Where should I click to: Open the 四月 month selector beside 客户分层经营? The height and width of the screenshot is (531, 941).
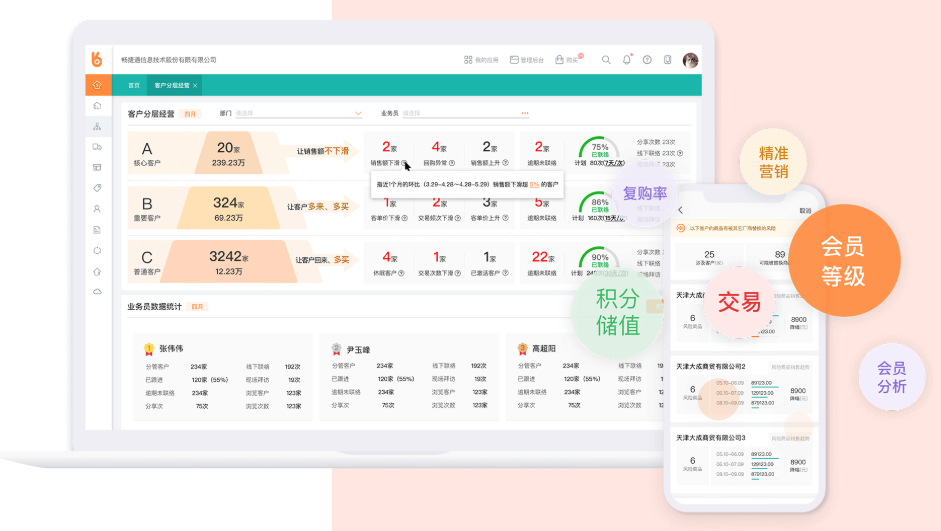(191, 114)
